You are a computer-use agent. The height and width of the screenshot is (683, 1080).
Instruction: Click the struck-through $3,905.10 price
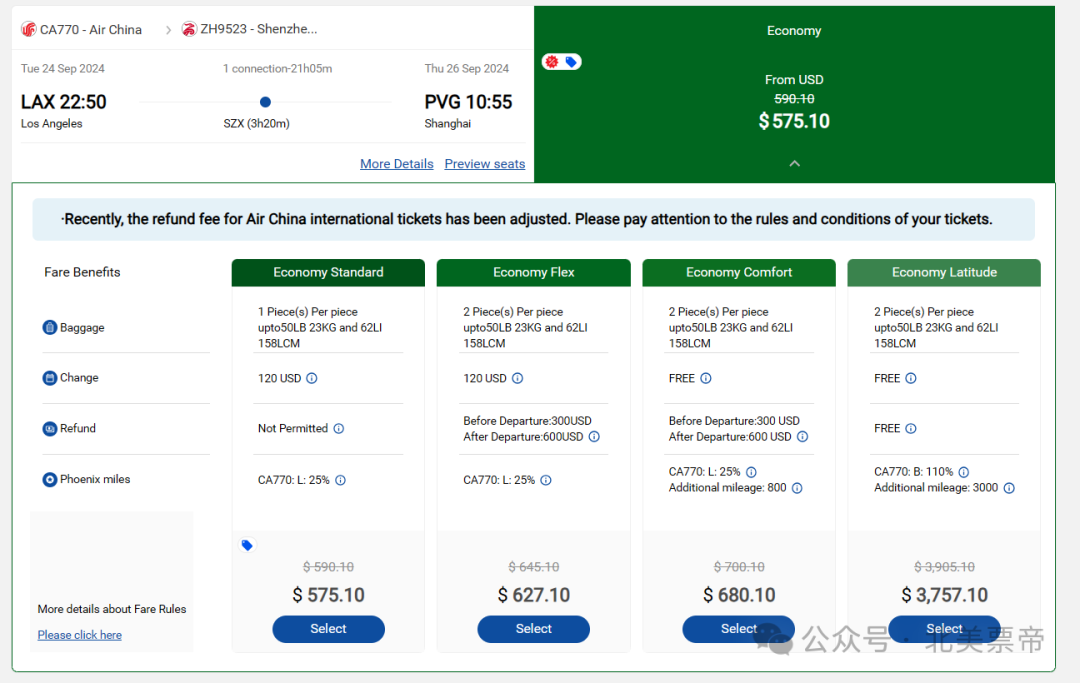[944, 567]
